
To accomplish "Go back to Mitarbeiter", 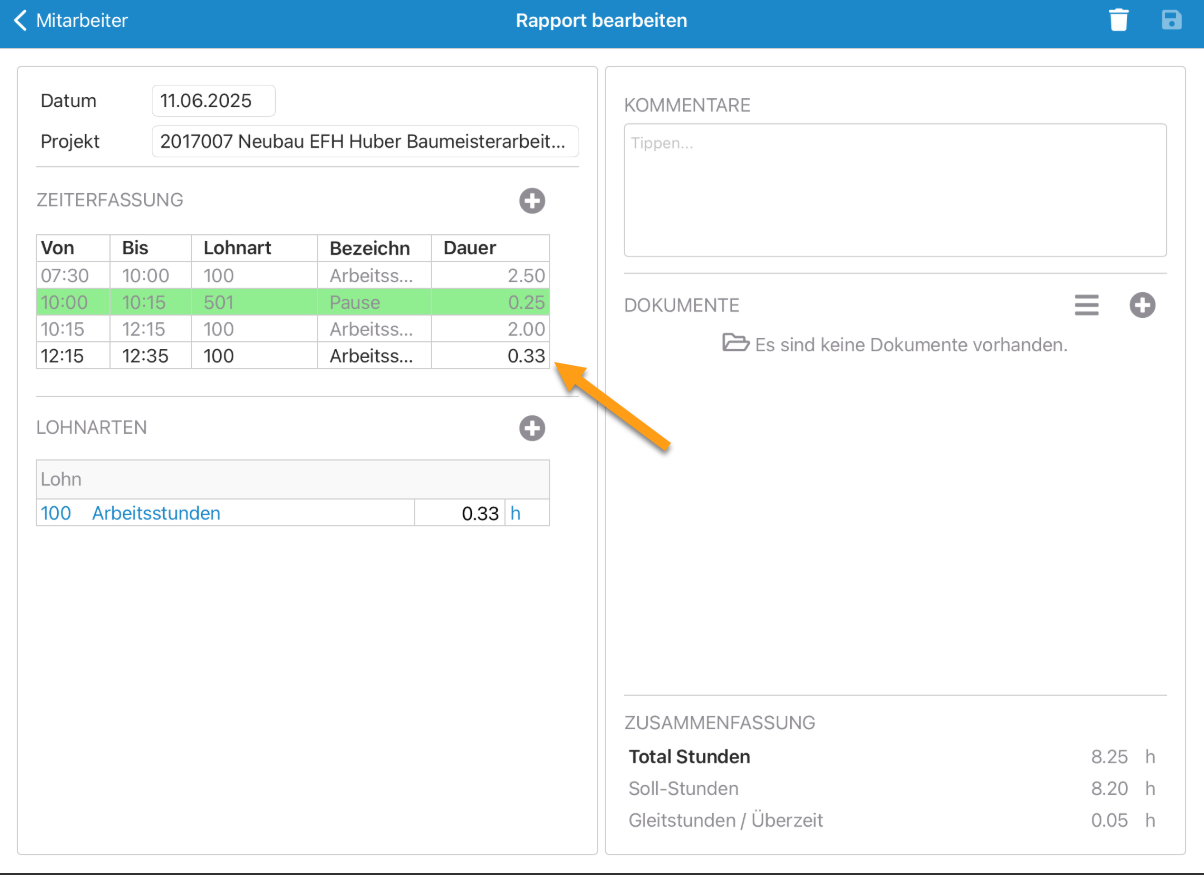I will pyautogui.click(x=82, y=20).
